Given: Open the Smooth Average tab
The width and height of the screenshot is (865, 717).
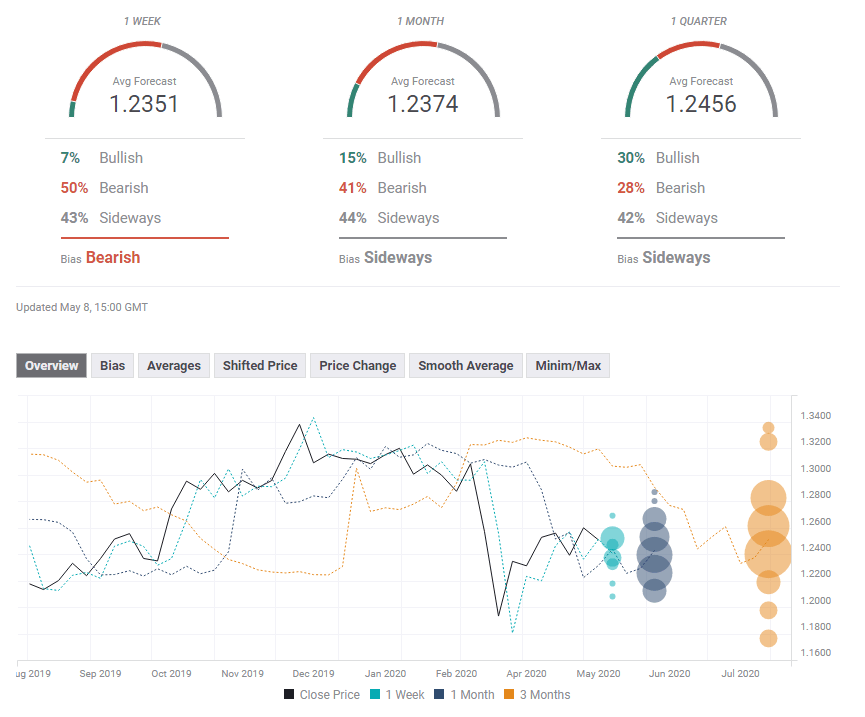Looking at the screenshot, I should click(466, 366).
